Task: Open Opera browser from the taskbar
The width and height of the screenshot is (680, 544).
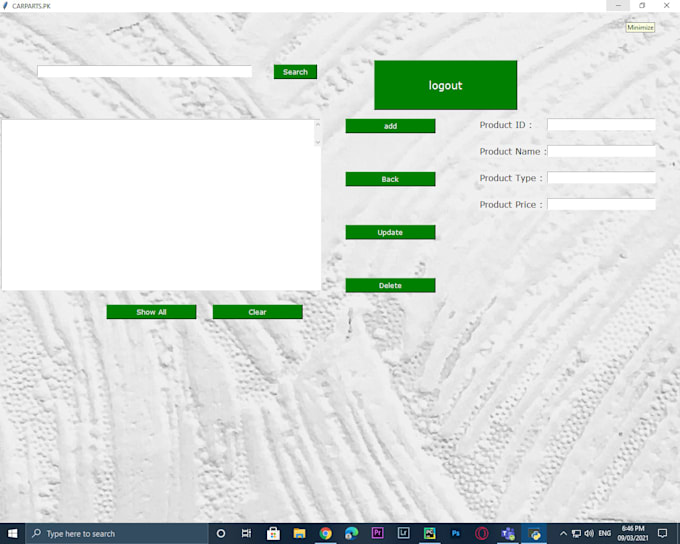Action: tap(482, 534)
